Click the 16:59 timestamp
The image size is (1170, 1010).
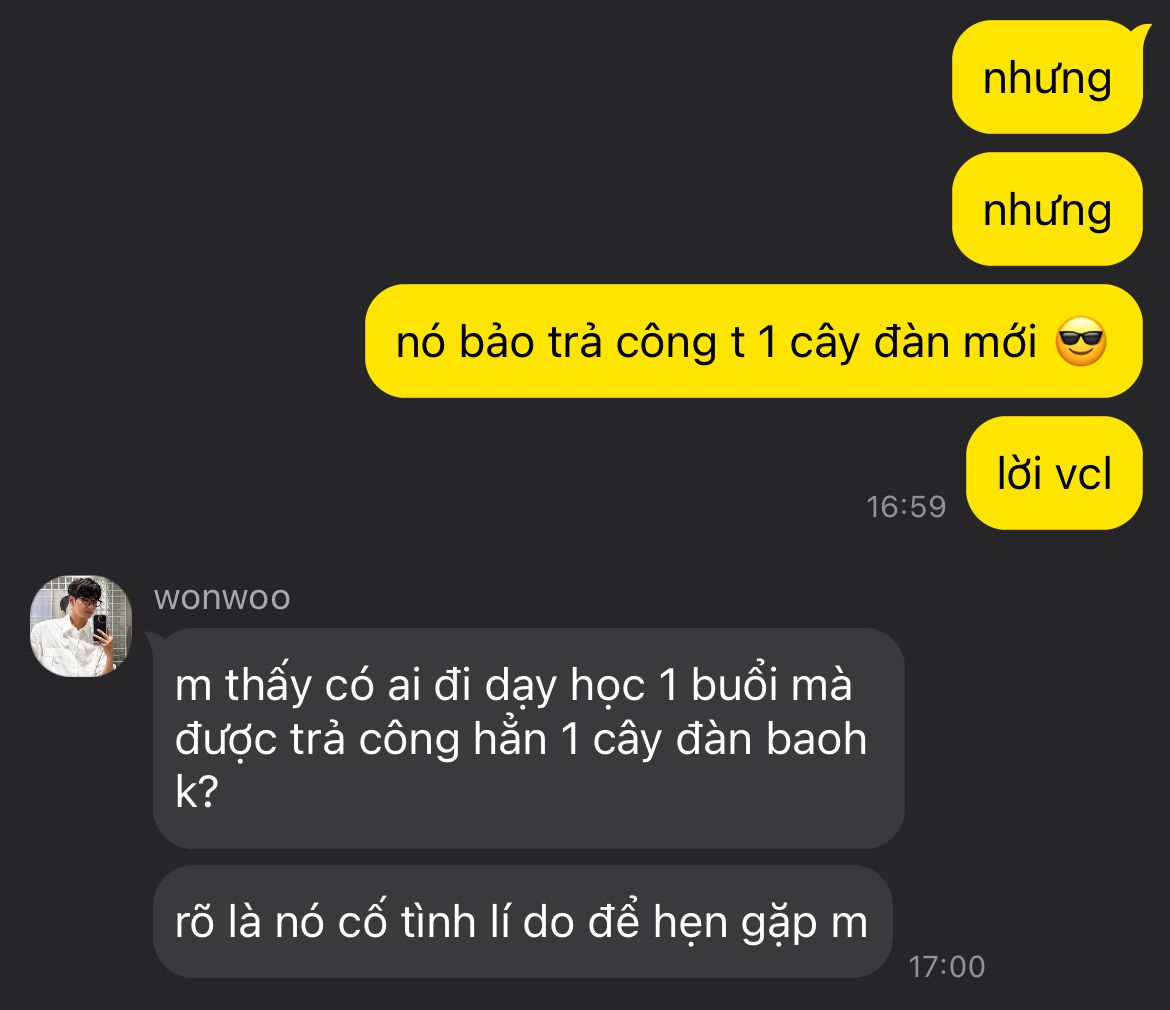906,506
